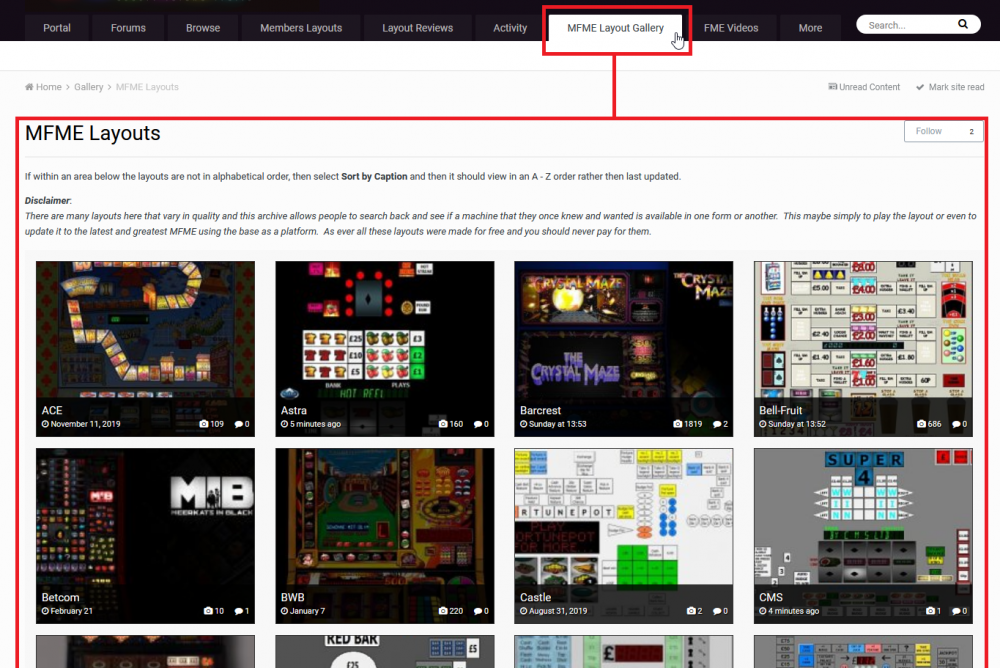Click the Home breadcrumb house icon
The height and width of the screenshot is (668, 1000).
coord(29,87)
